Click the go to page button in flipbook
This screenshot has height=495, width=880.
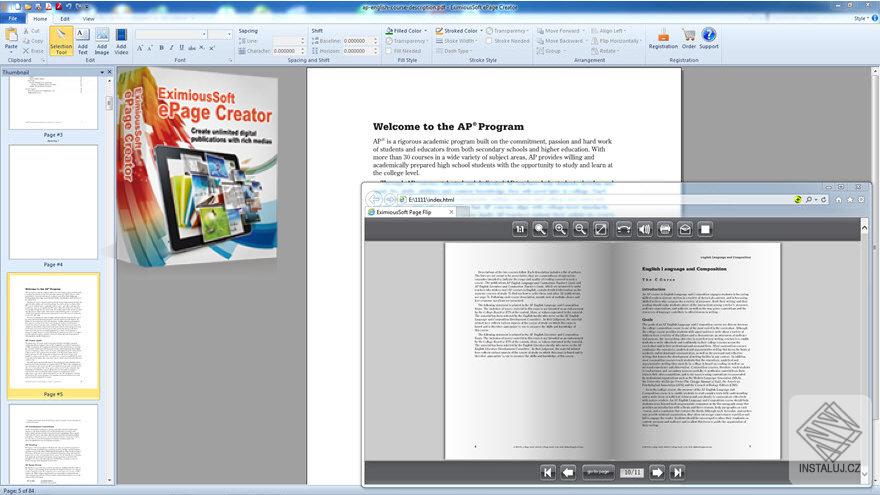click(598, 473)
